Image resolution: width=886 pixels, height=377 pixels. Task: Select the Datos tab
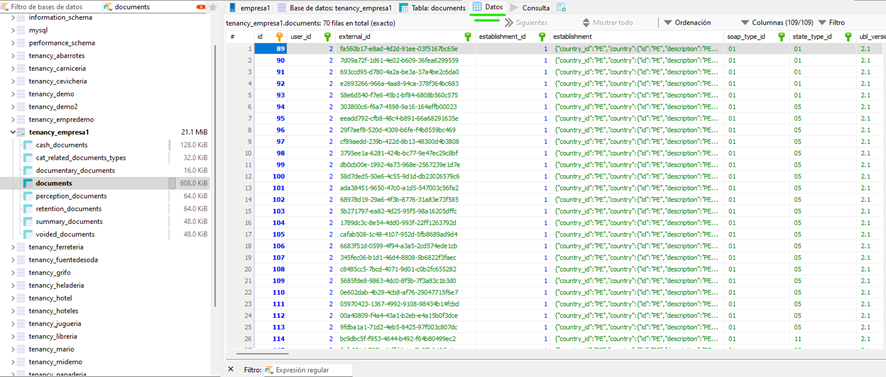[x=487, y=7]
